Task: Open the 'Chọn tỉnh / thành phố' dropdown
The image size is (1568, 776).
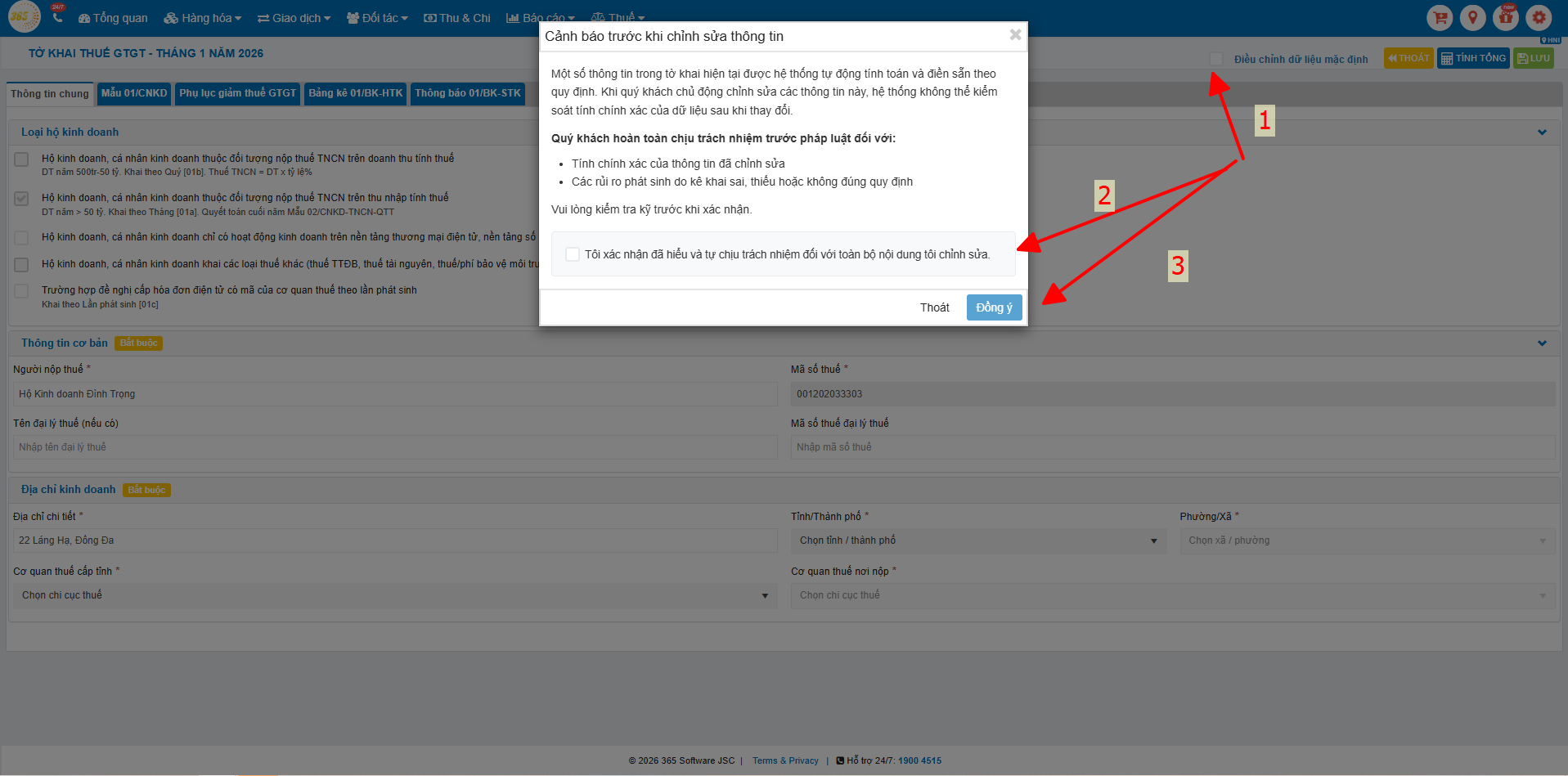Action: click(978, 541)
